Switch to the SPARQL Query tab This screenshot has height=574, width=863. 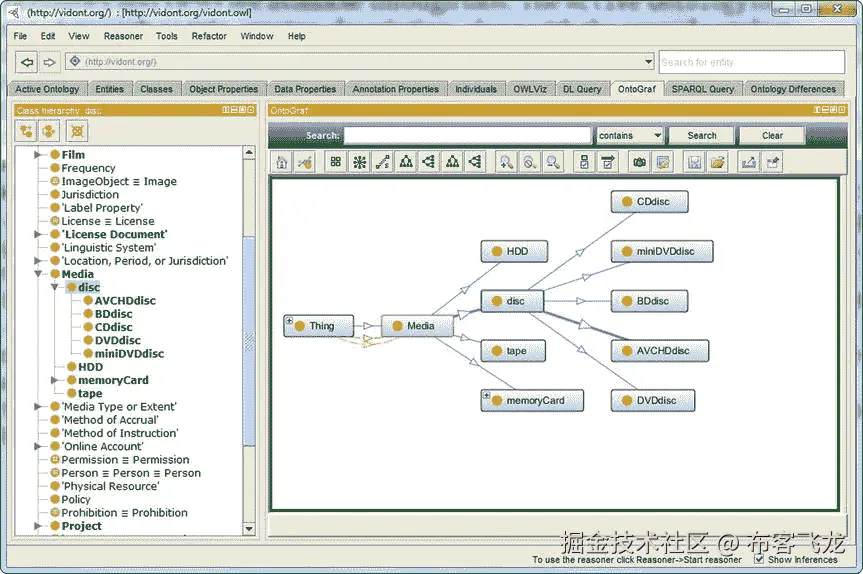pyautogui.click(x=703, y=89)
